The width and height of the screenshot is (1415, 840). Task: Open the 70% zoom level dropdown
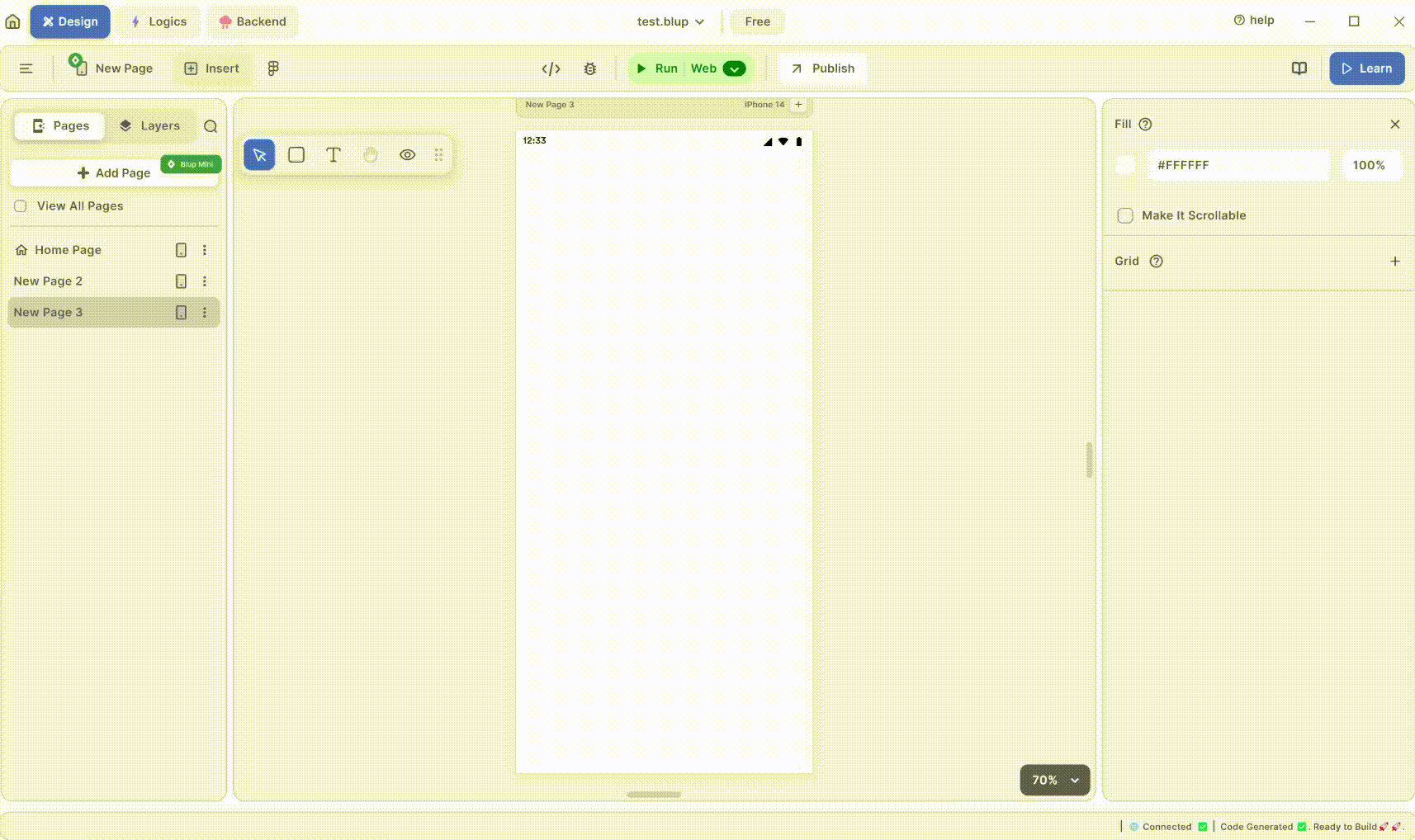1054,780
